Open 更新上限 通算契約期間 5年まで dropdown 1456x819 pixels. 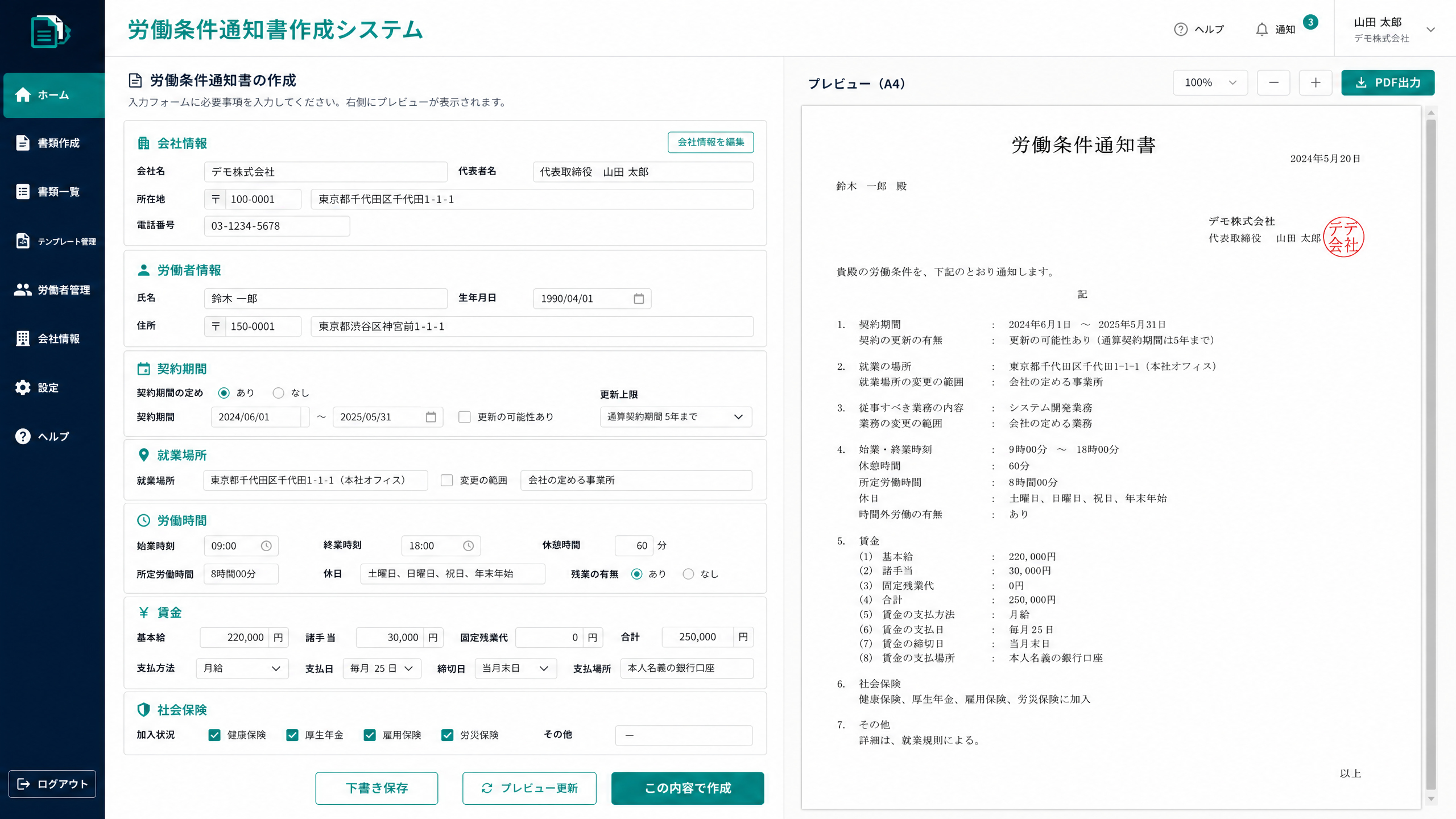(x=676, y=417)
